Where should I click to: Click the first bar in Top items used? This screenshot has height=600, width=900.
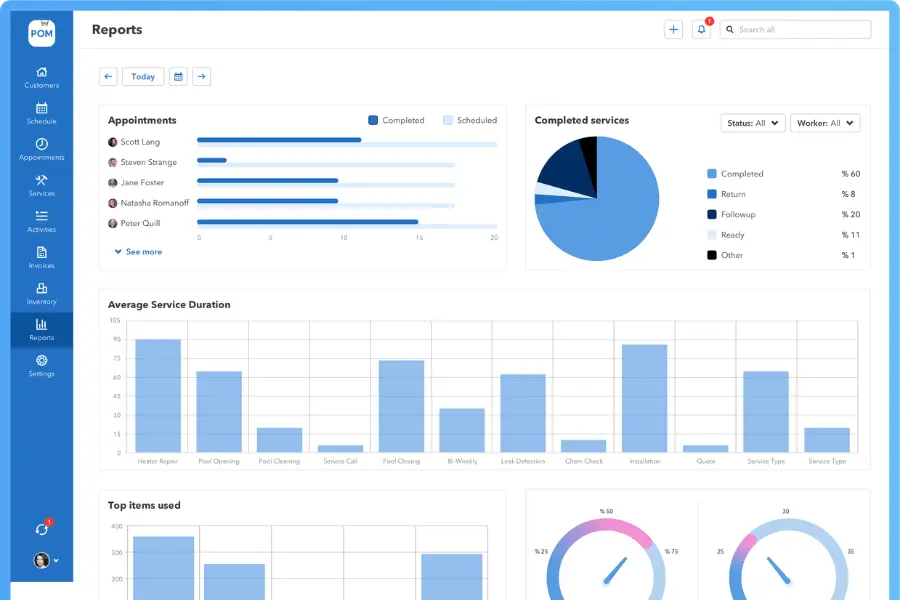[x=164, y=568]
